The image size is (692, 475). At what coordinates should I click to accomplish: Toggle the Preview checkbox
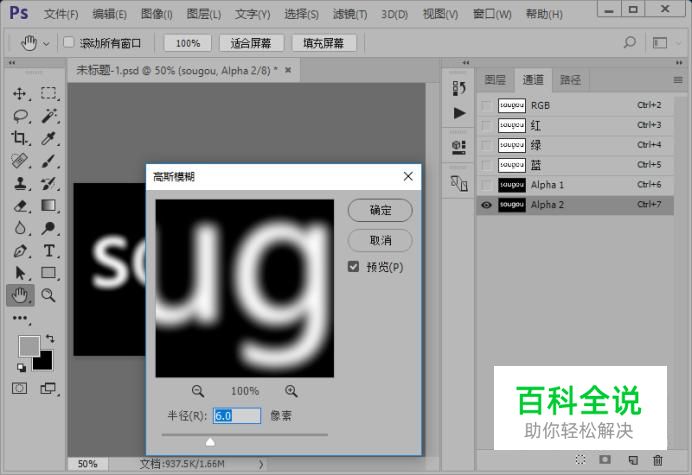coord(353,267)
